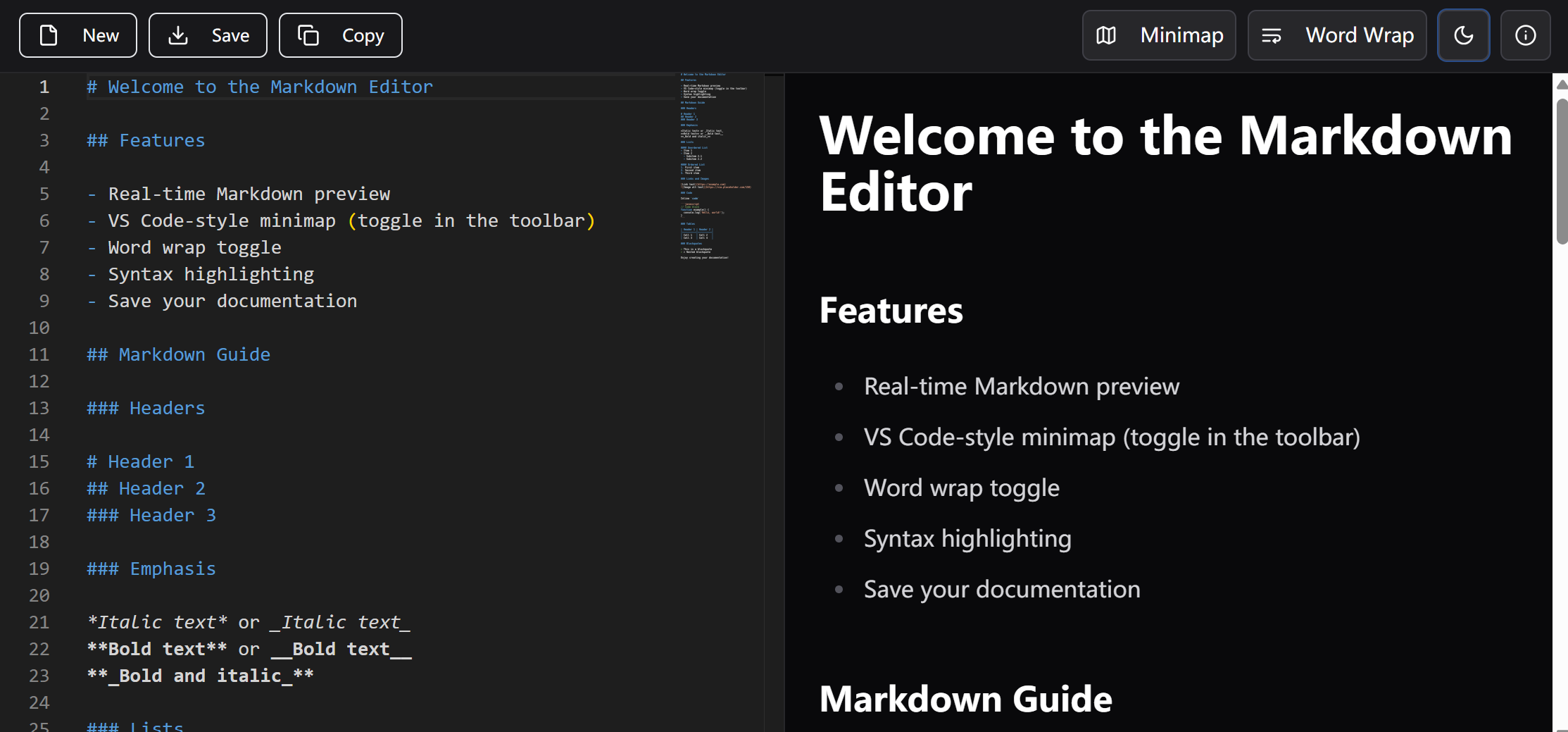1568x732 pixels.
Task: Place cursor on the Welcome heading line
Action: (261, 86)
